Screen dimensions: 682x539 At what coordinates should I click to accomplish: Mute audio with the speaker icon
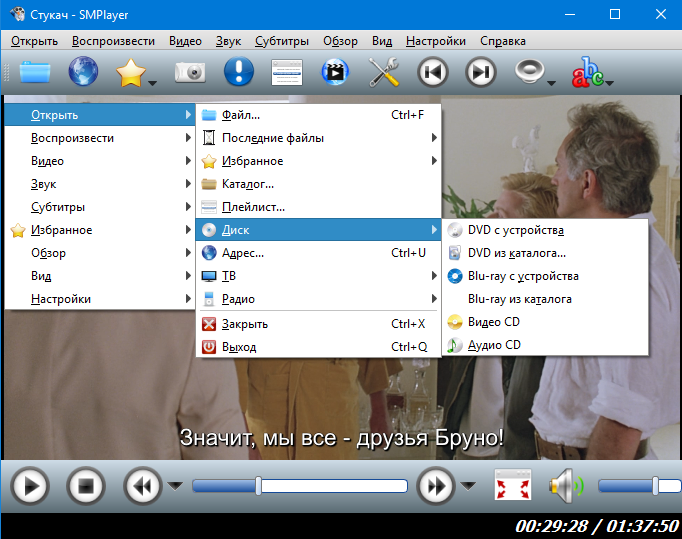click(565, 487)
